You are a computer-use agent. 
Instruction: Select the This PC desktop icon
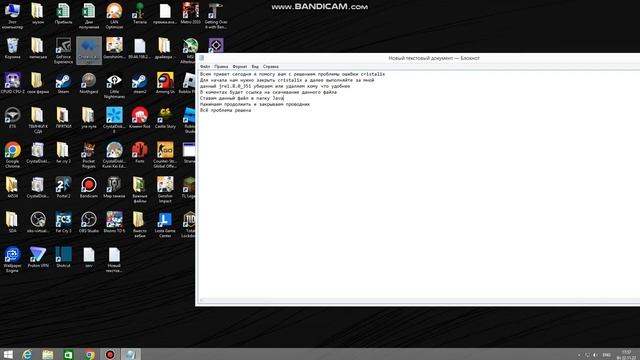[x=12, y=16]
